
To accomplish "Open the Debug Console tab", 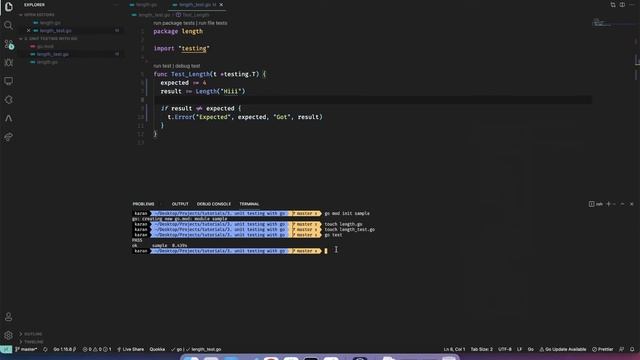I will point(214,204).
